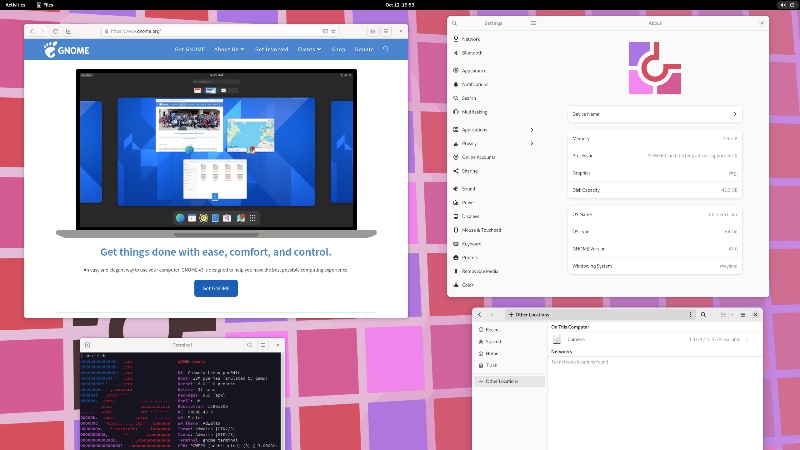Click the blue Get GNOME button
Image resolution: width=800 pixels, height=450 pixels.
[216, 288]
